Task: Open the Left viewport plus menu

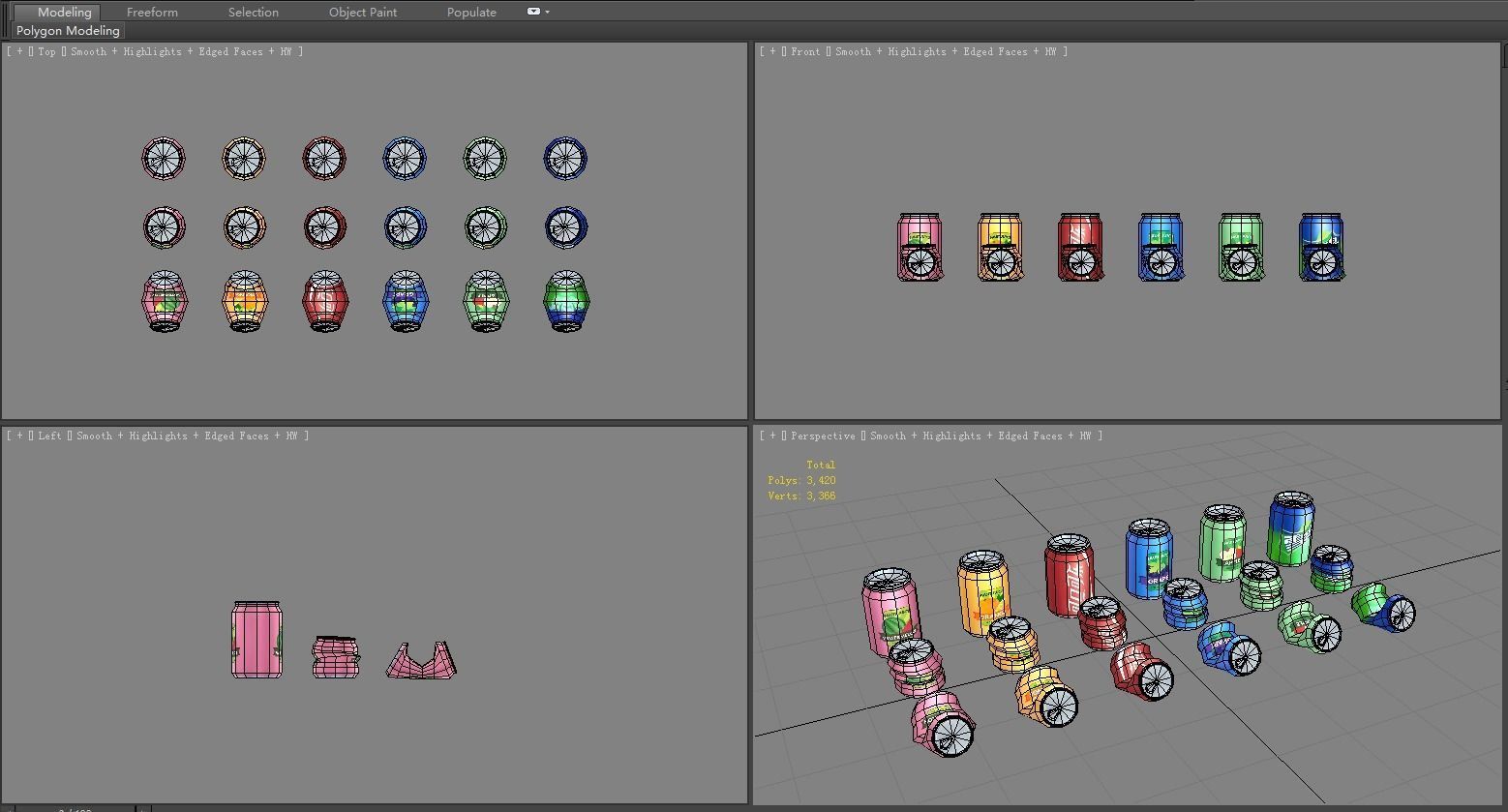Action: click(19, 436)
